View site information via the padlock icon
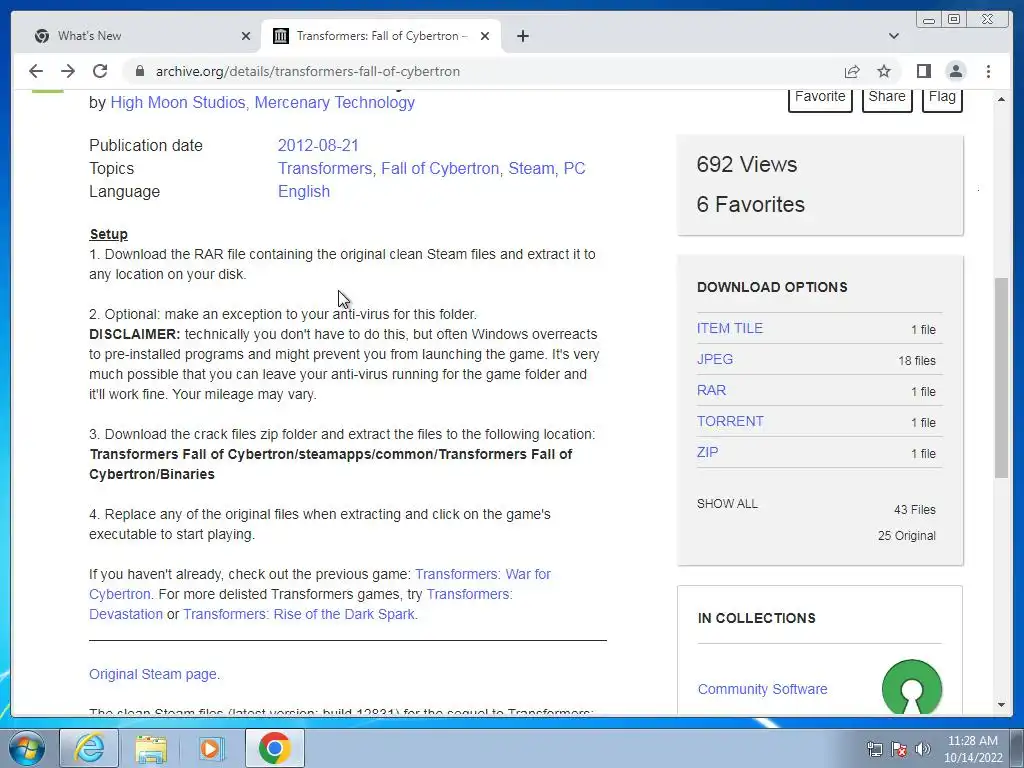 click(139, 71)
